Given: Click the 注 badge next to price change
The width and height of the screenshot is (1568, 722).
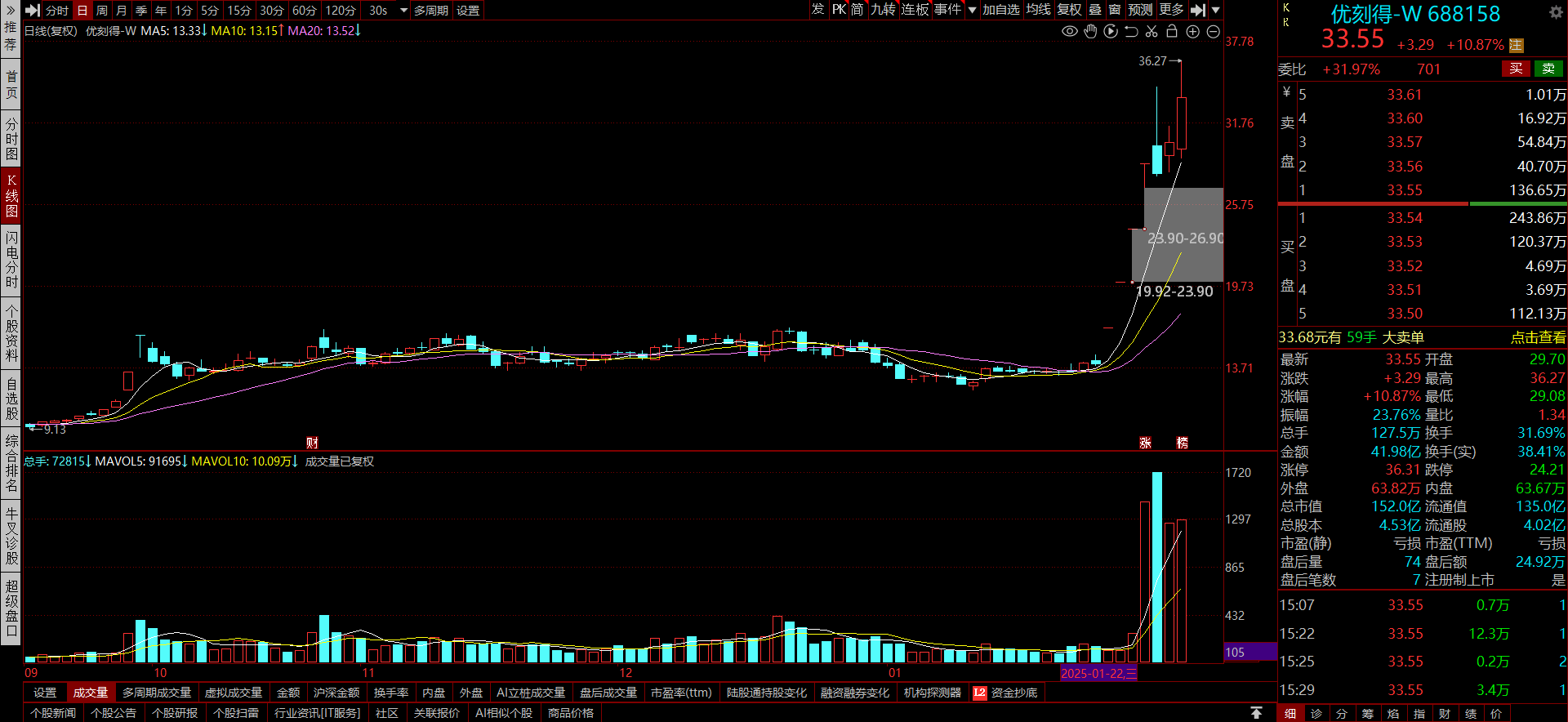Looking at the screenshot, I should [x=1517, y=46].
